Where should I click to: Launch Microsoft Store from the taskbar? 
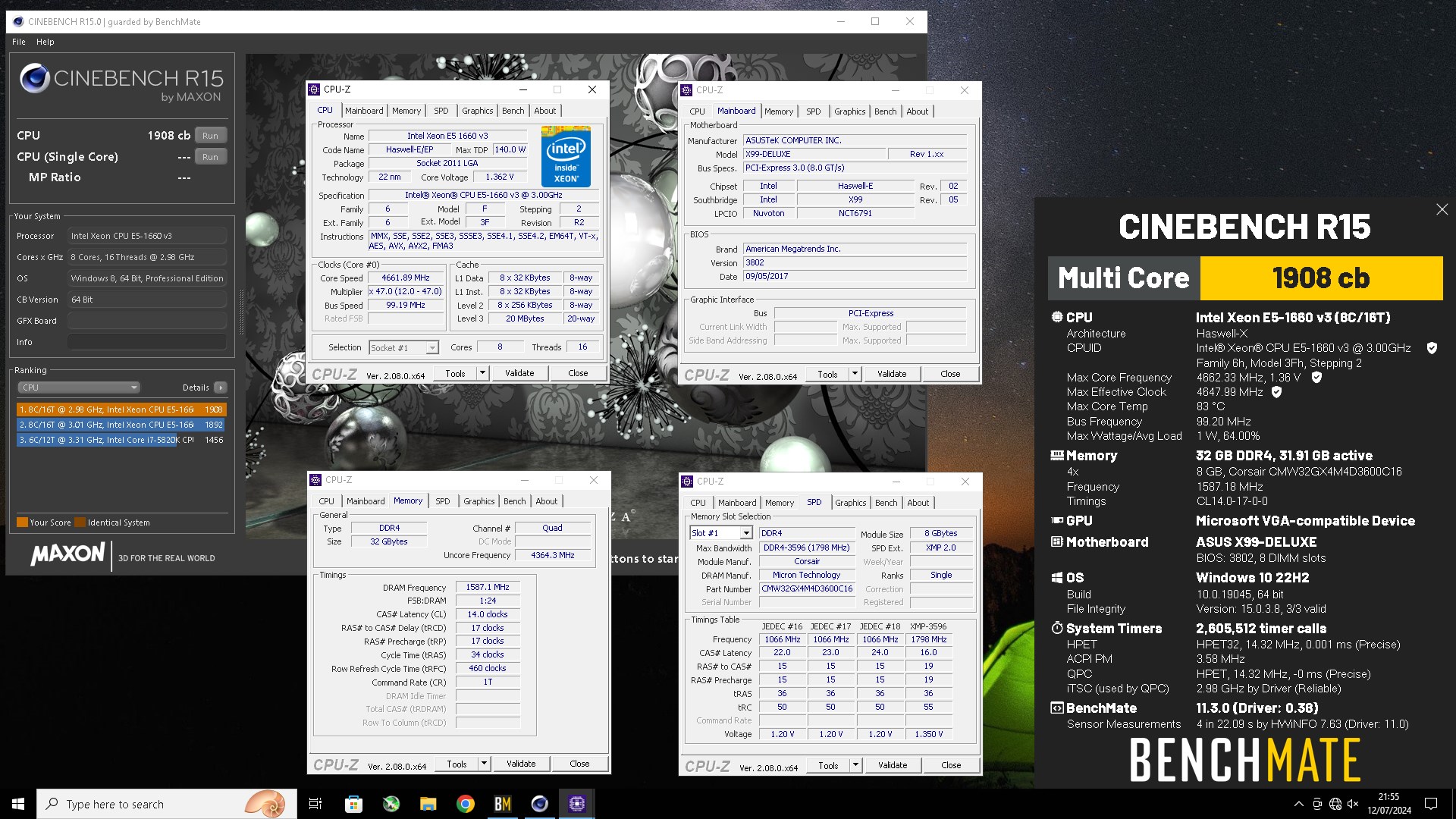click(x=353, y=804)
